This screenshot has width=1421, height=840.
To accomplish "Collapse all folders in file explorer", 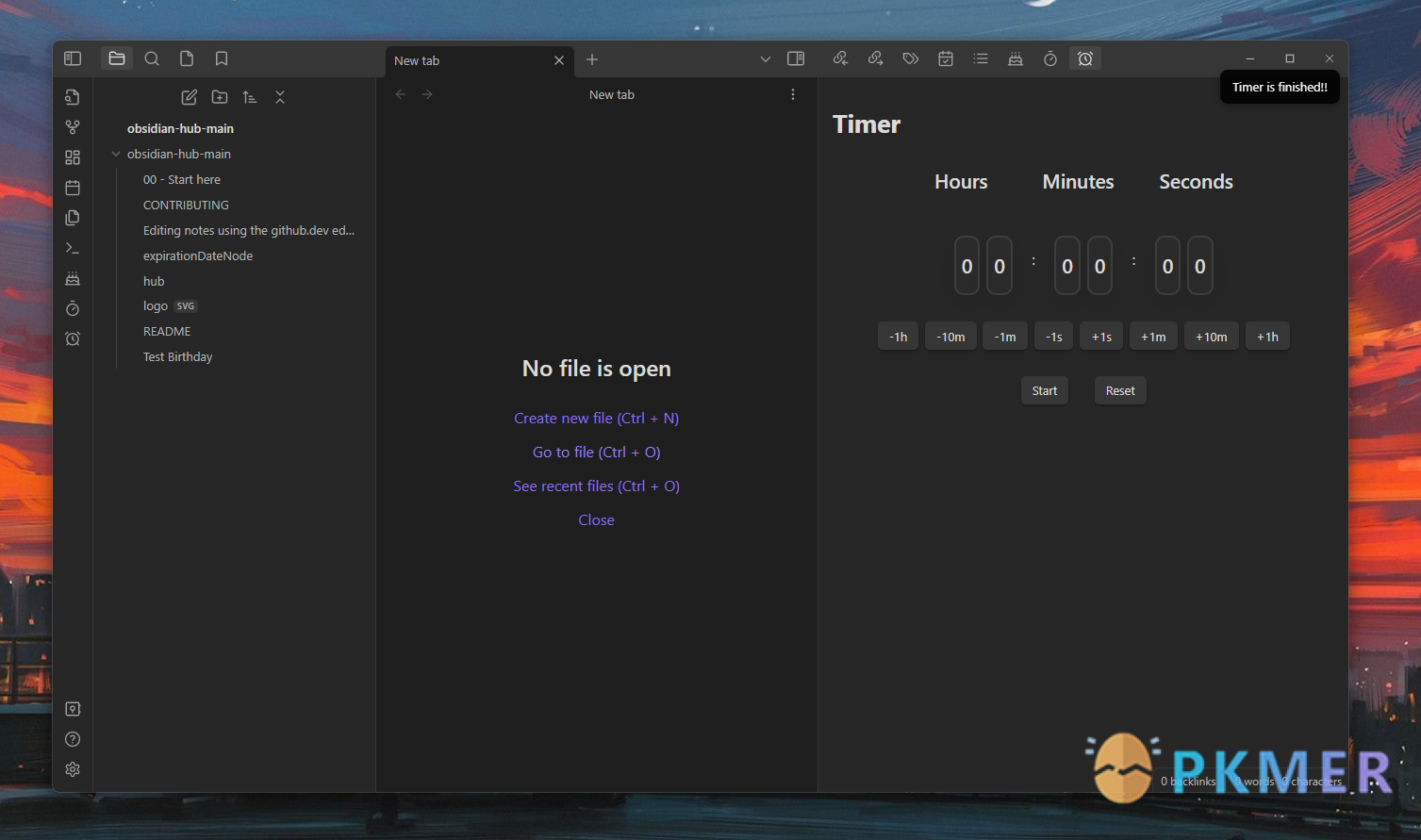I will click(280, 97).
